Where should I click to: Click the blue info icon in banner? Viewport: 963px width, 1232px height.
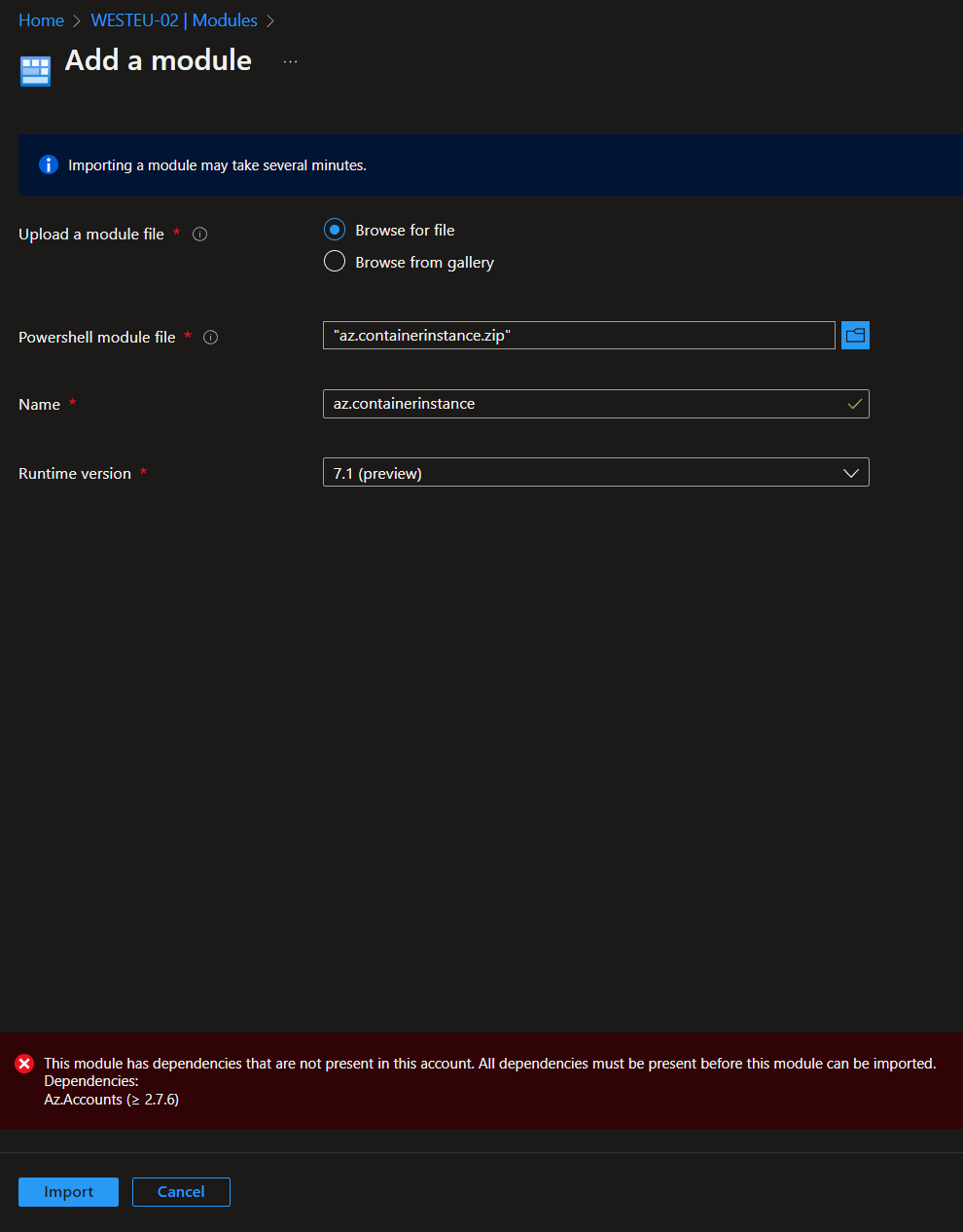tap(48, 164)
